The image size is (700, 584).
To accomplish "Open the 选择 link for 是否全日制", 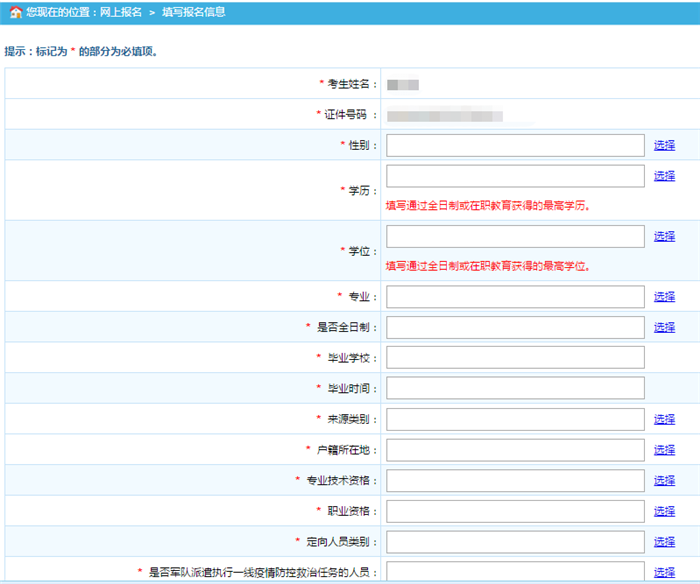I will click(x=664, y=327).
